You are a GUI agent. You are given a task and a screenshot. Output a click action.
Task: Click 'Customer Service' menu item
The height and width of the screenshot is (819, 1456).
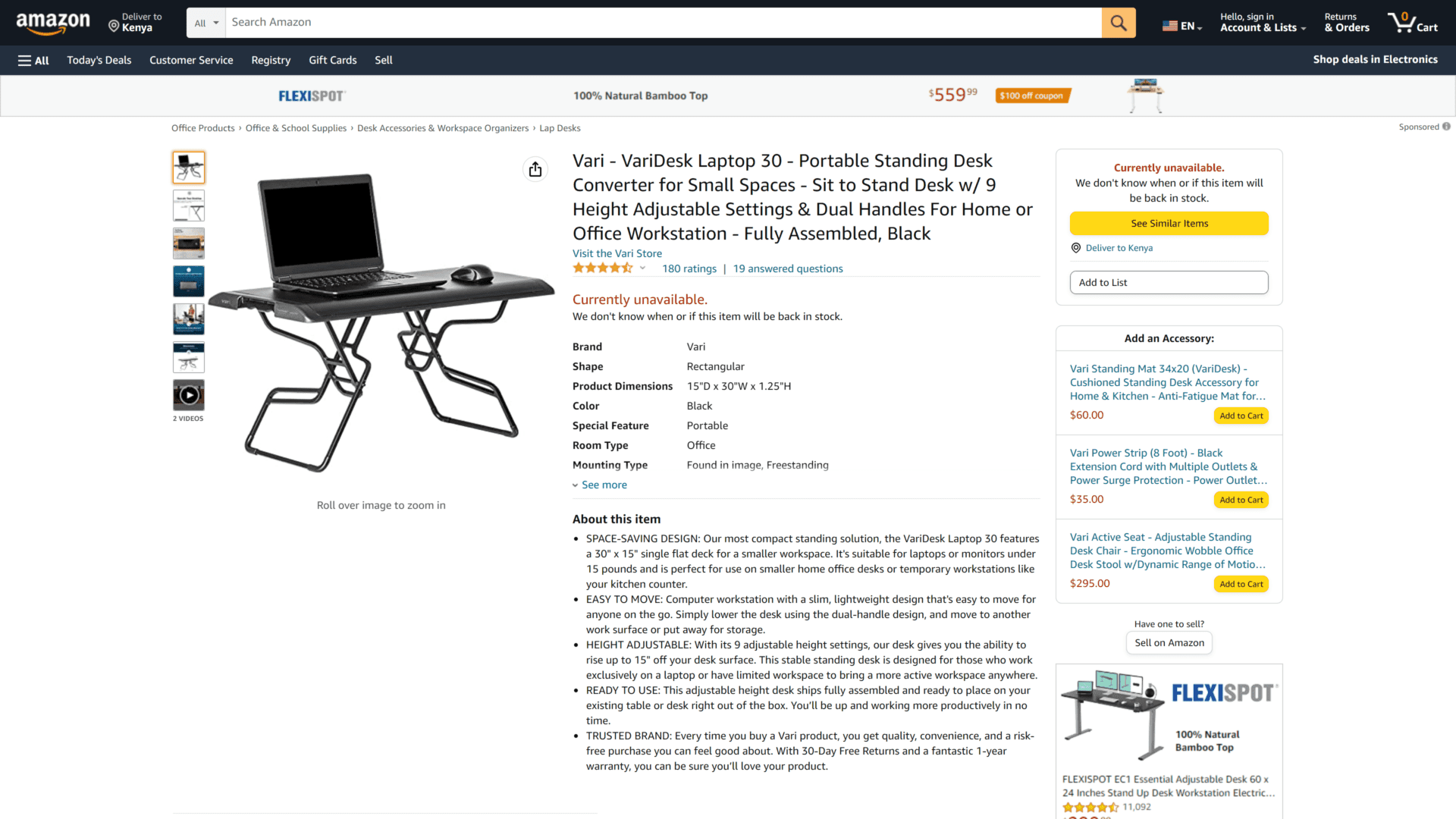click(191, 60)
